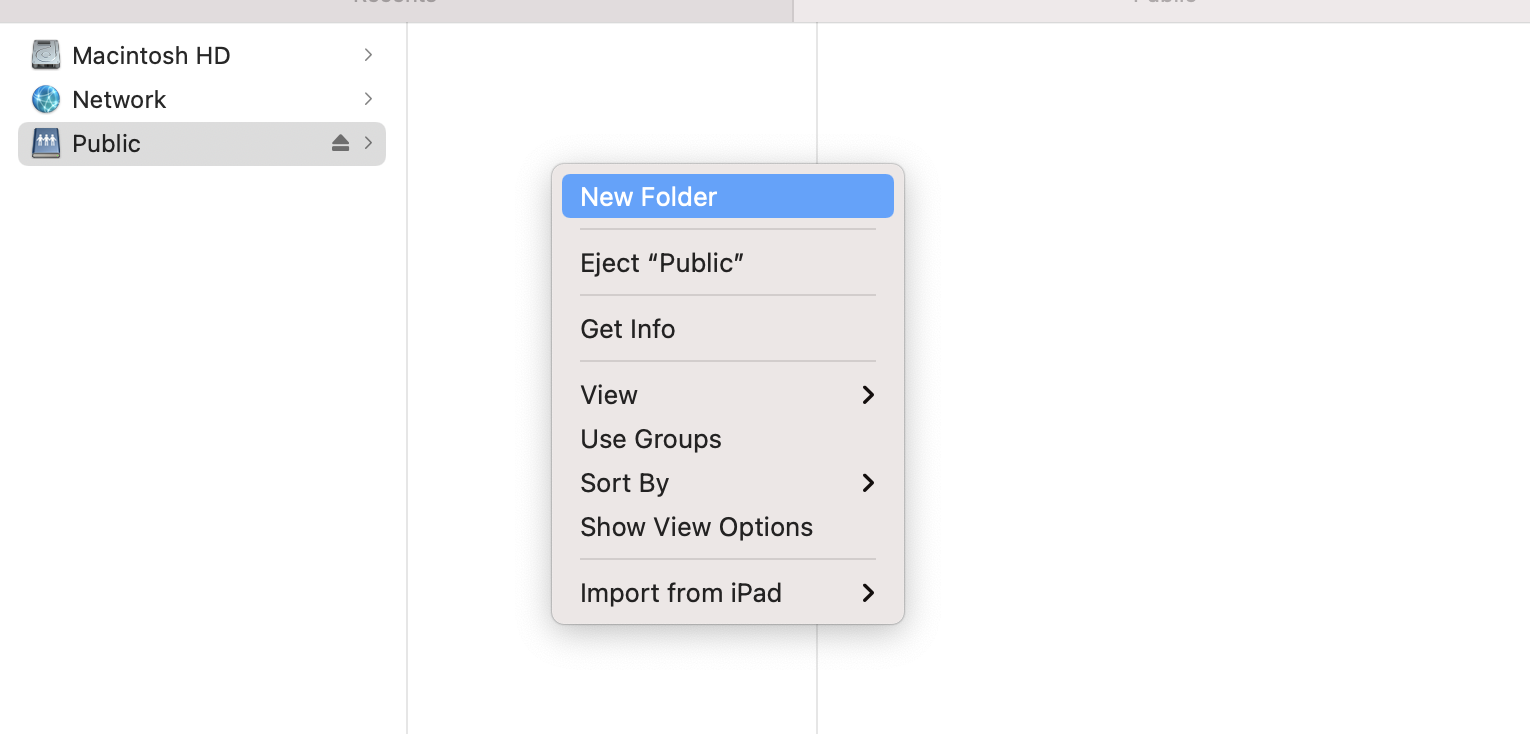Open Get Info from the context menu
Image resolution: width=1530 pixels, height=734 pixels.
(x=728, y=329)
